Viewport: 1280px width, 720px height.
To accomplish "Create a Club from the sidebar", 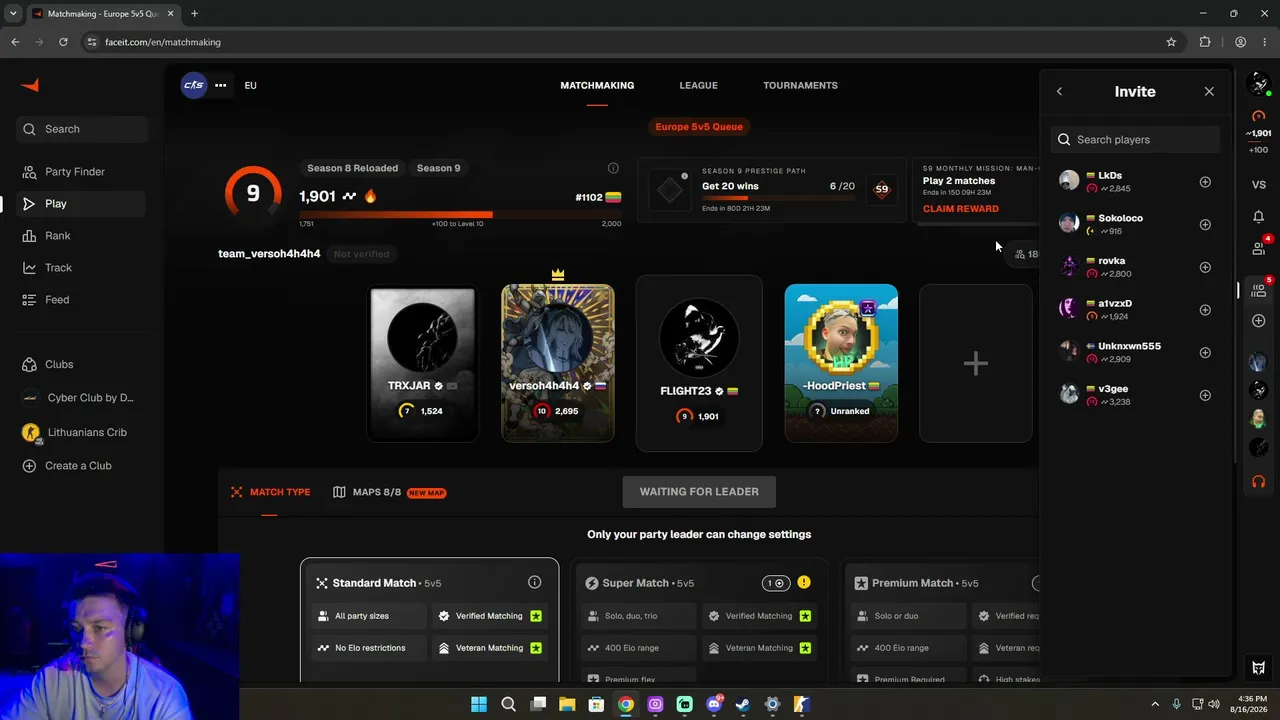I will click(81, 466).
